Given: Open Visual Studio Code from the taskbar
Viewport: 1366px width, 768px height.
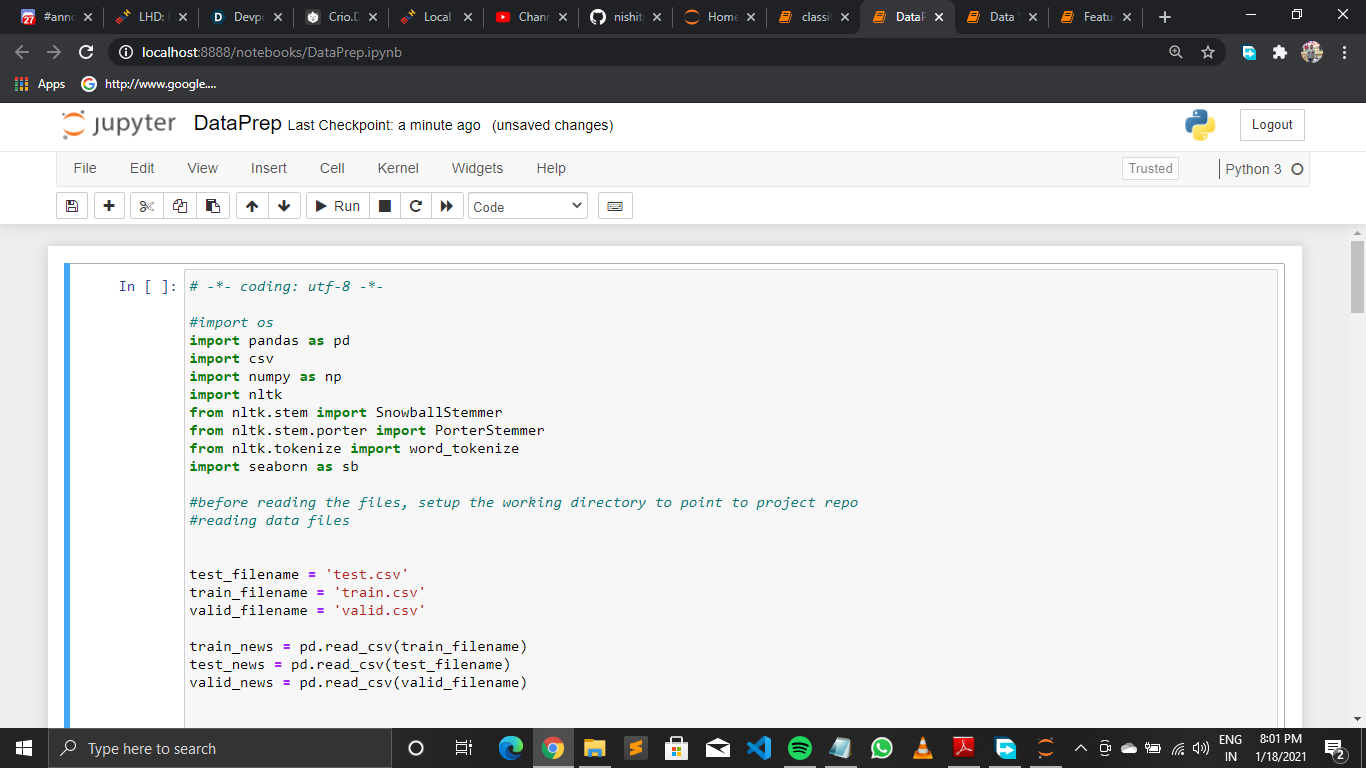Looking at the screenshot, I should pyautogui.click(x=758, y=748).
